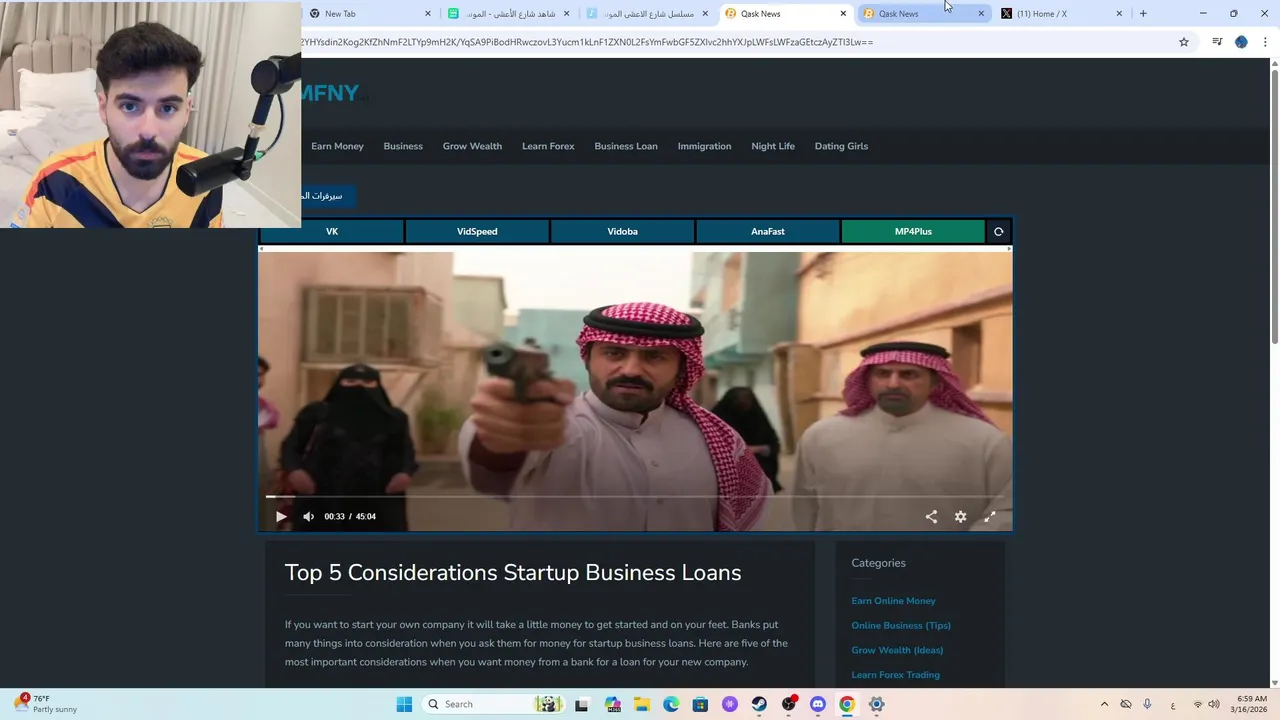Open File Explorer from taskbar

click(642, 704)
